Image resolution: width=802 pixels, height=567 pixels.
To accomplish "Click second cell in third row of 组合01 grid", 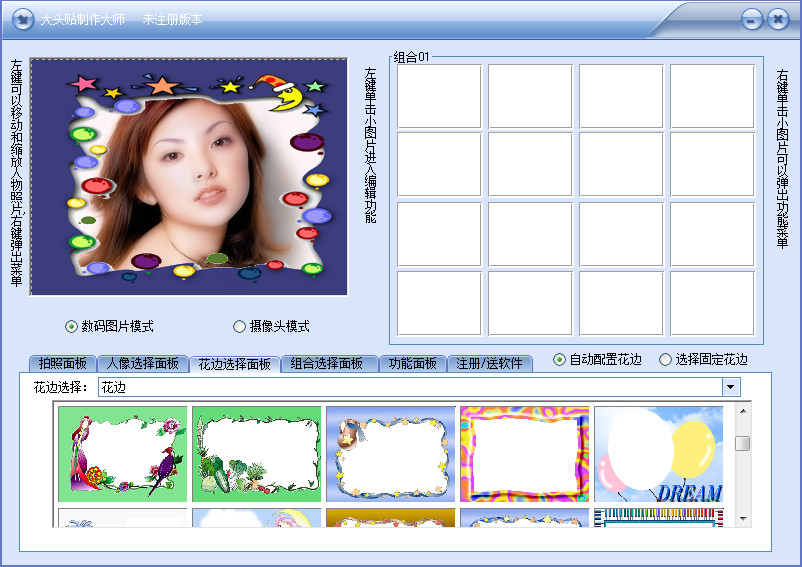I will click(530, 234).
